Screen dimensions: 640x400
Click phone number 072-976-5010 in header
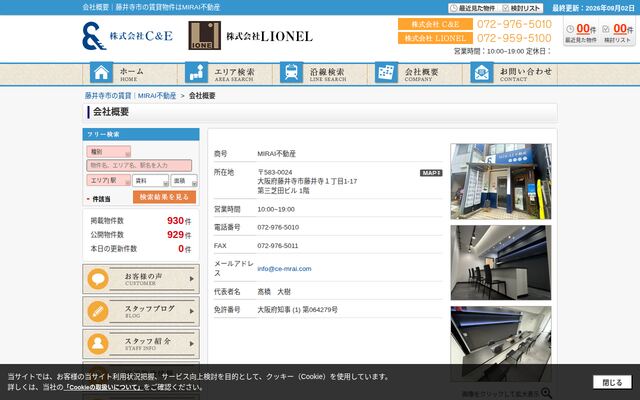click(x=514, y=24)
